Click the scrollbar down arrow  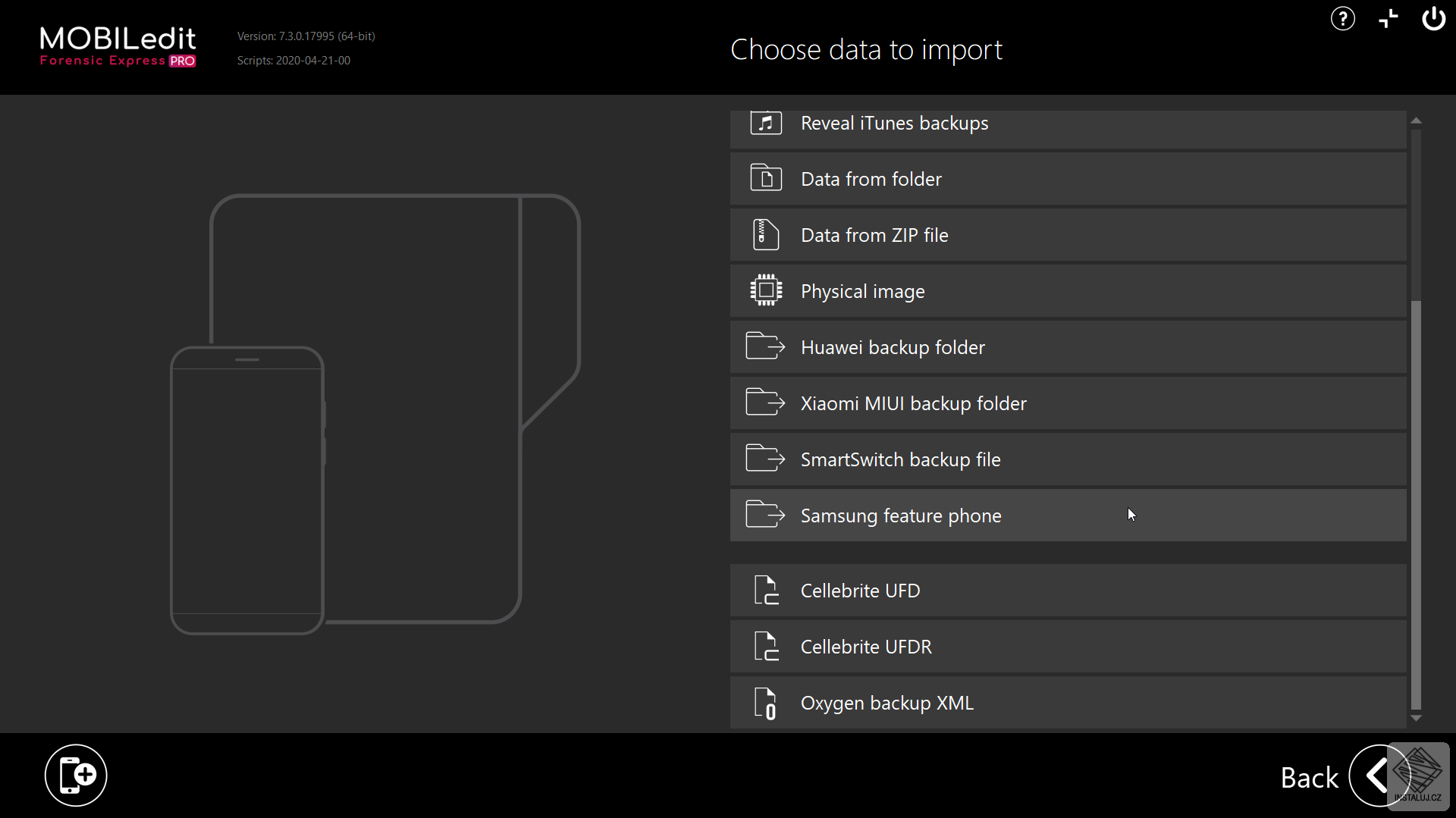[x=1417, y=719]
